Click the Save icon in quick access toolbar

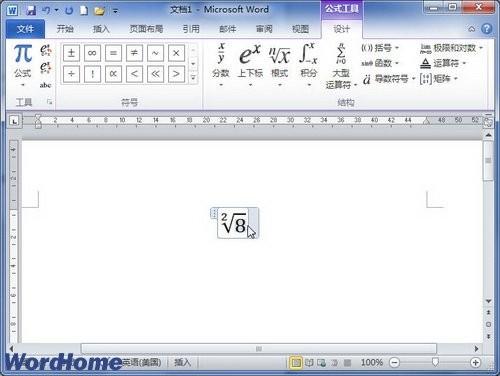[31, 10]
